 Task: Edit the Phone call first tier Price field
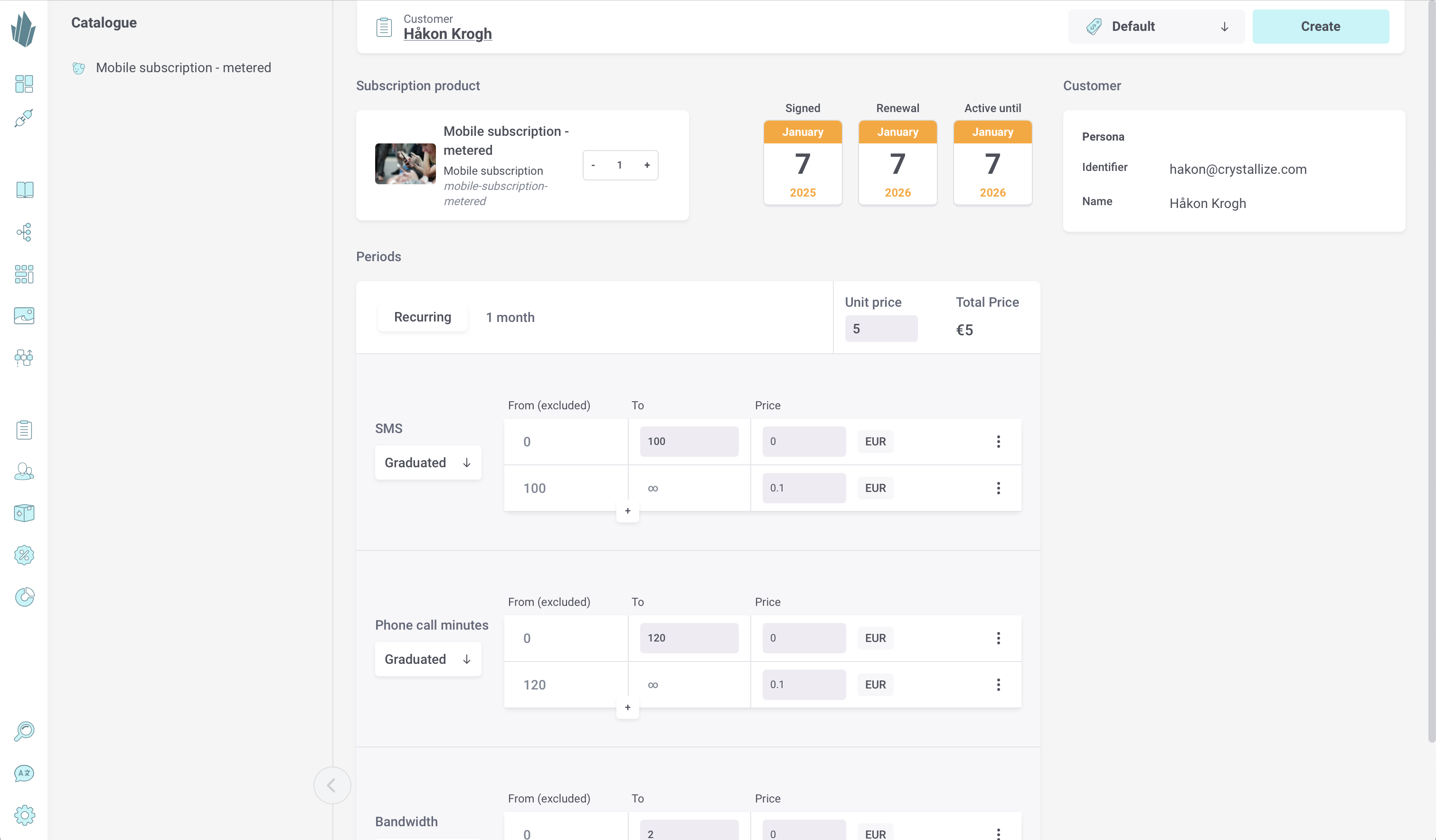click(x=804, y=638)
